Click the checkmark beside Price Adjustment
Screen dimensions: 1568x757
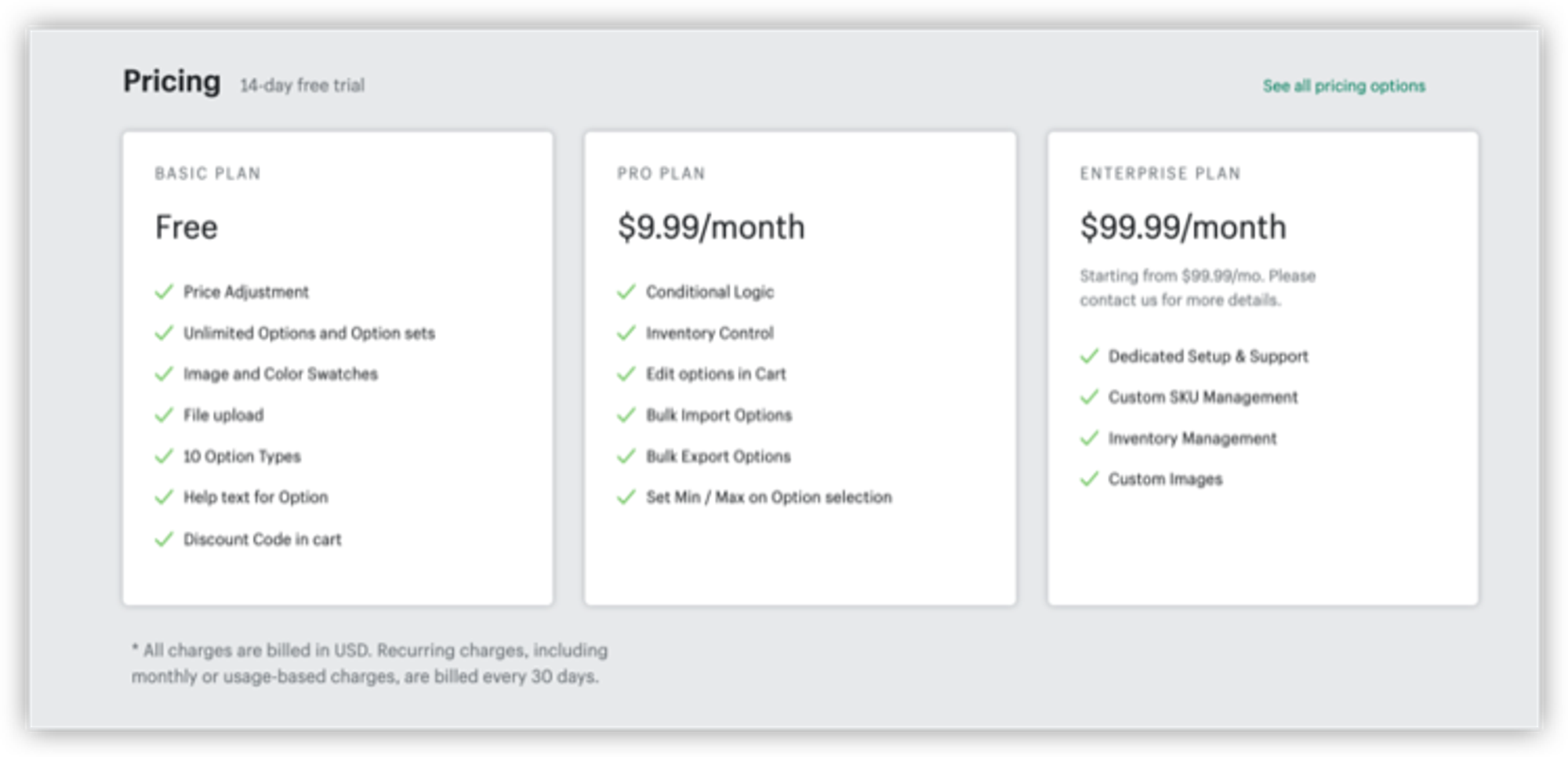click(164, 292)
